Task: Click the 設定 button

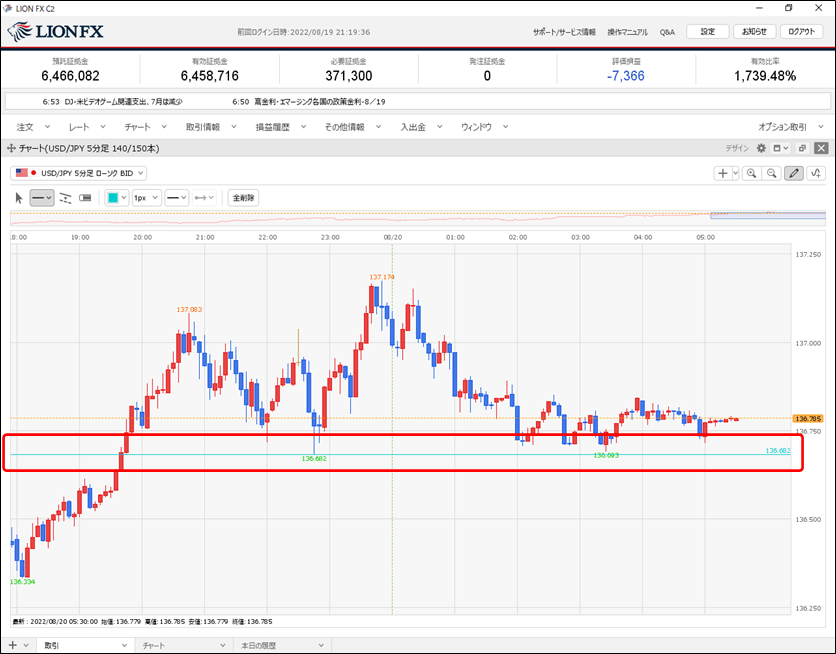Action: click(708, 31)
